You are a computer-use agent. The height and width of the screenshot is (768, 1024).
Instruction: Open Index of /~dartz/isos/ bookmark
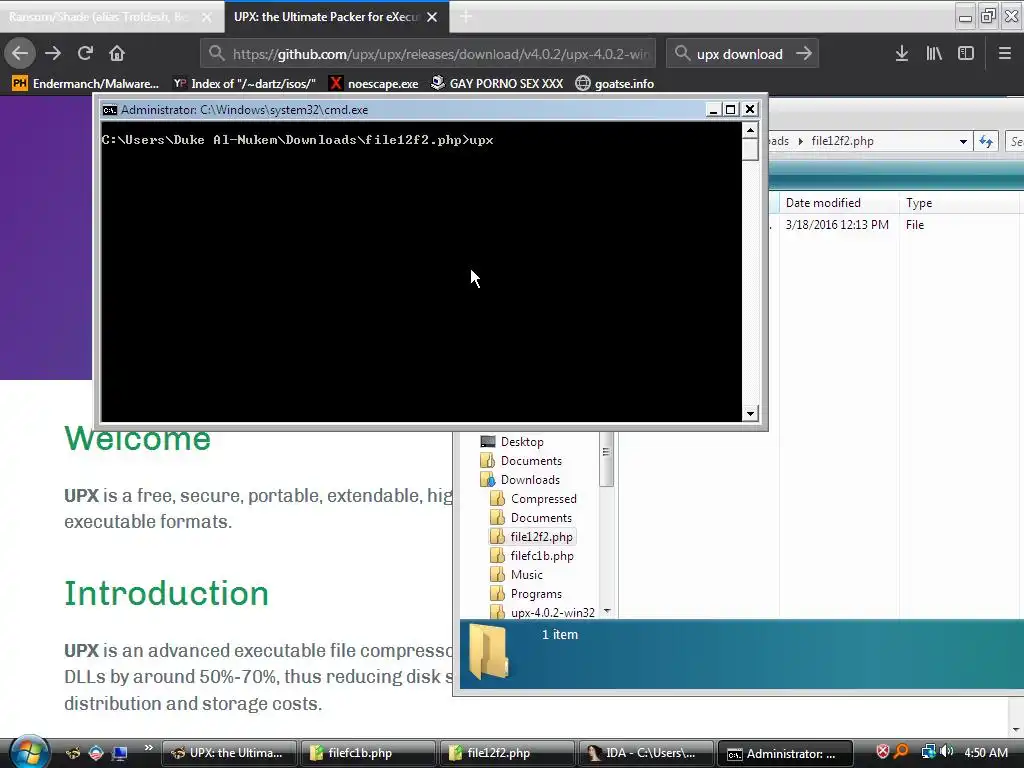pos(245,84)
